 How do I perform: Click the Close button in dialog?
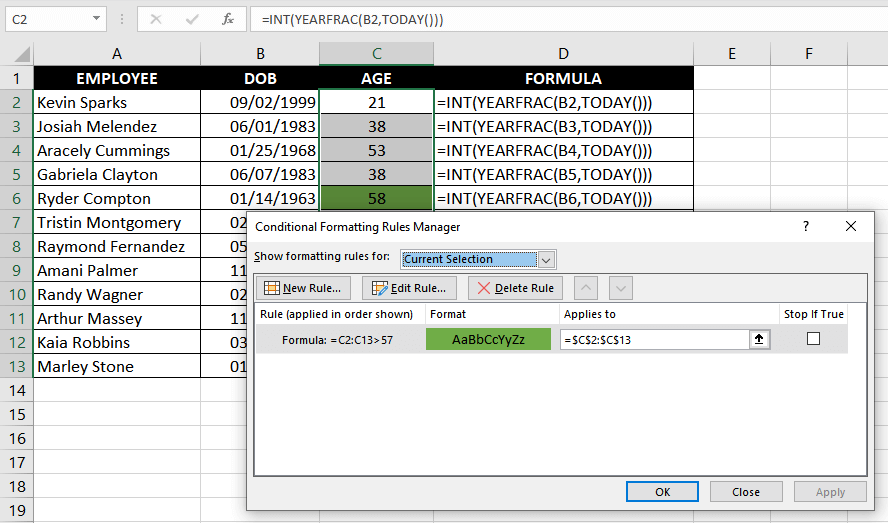746,492
